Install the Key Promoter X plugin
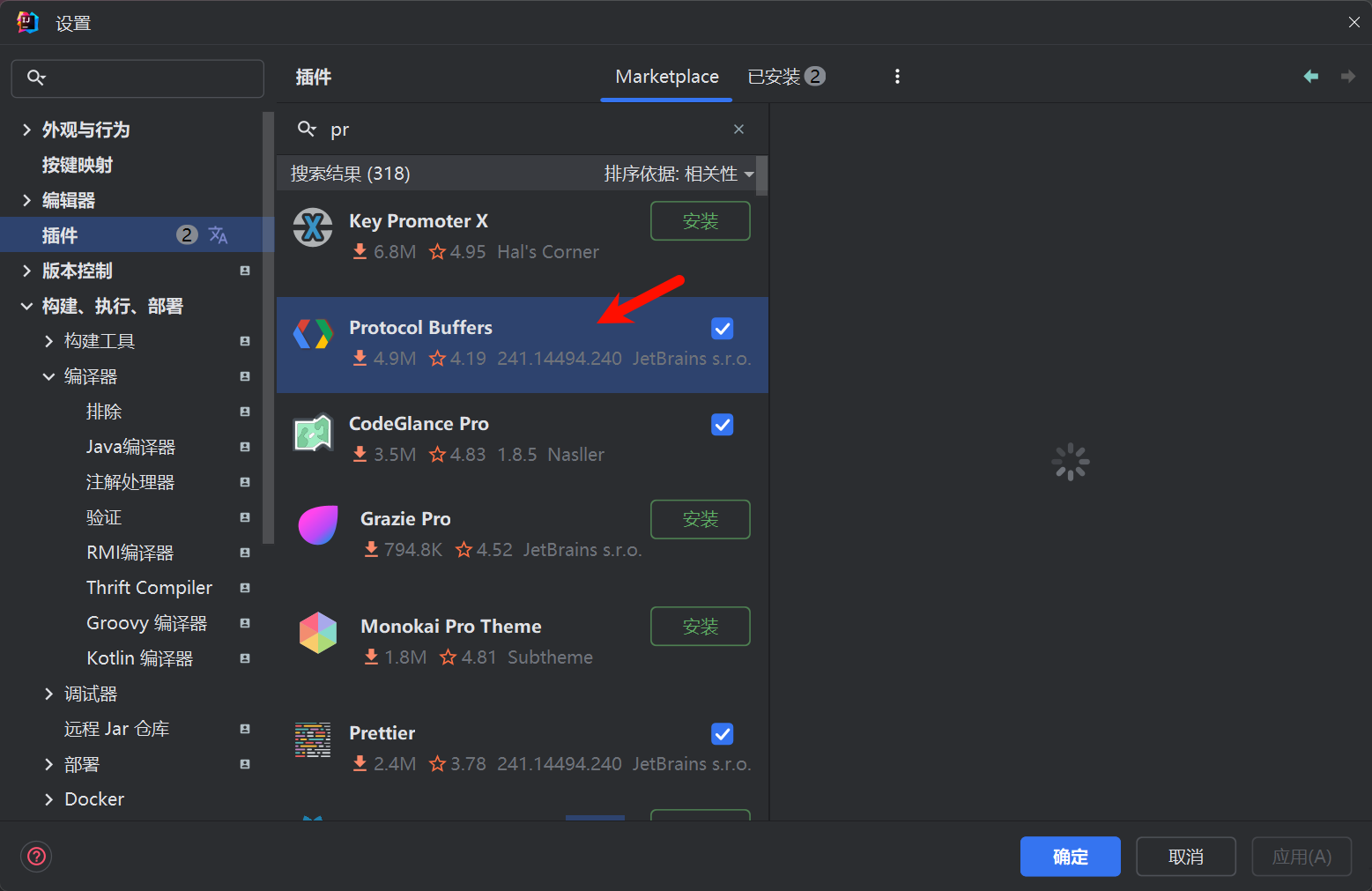 700,221
